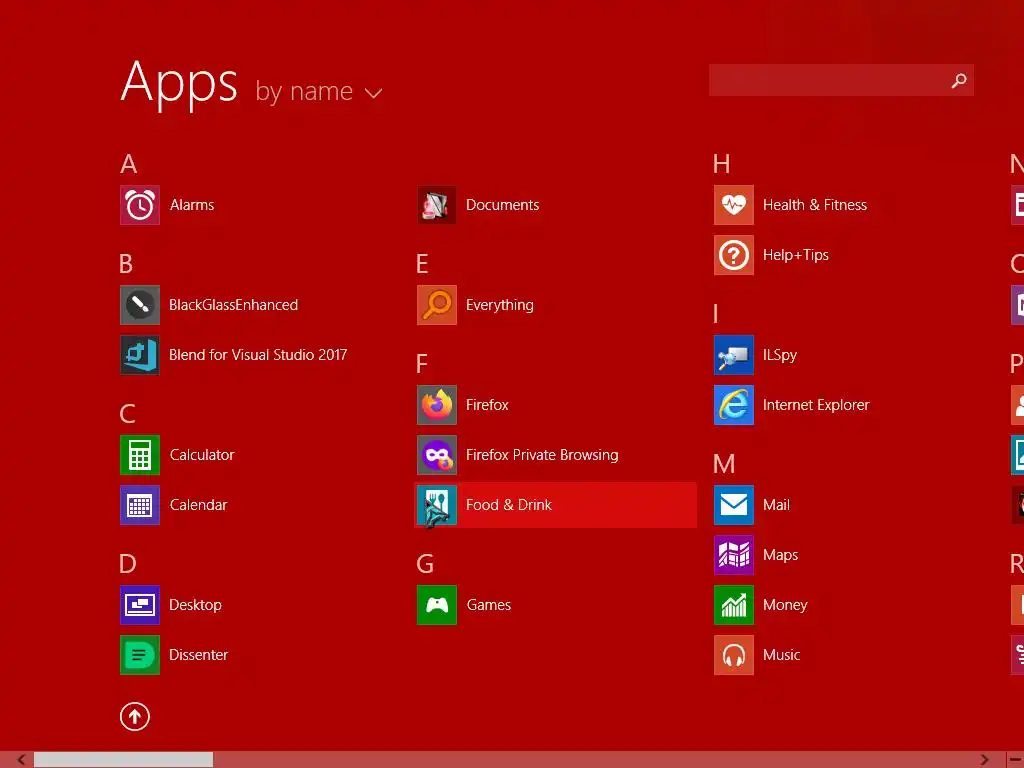Click the letter C group header above Calculator
1024x768 pixels.
click(x=128, y=414)
